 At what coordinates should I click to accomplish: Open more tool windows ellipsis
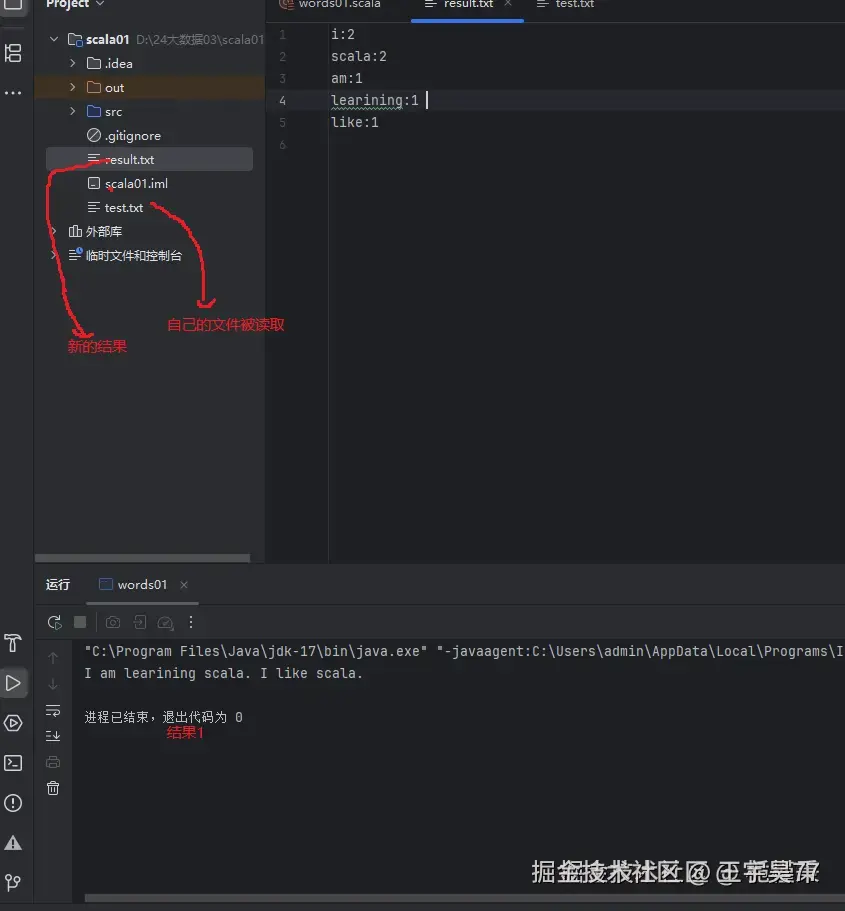pyautogui.click(x=13, y=93)
